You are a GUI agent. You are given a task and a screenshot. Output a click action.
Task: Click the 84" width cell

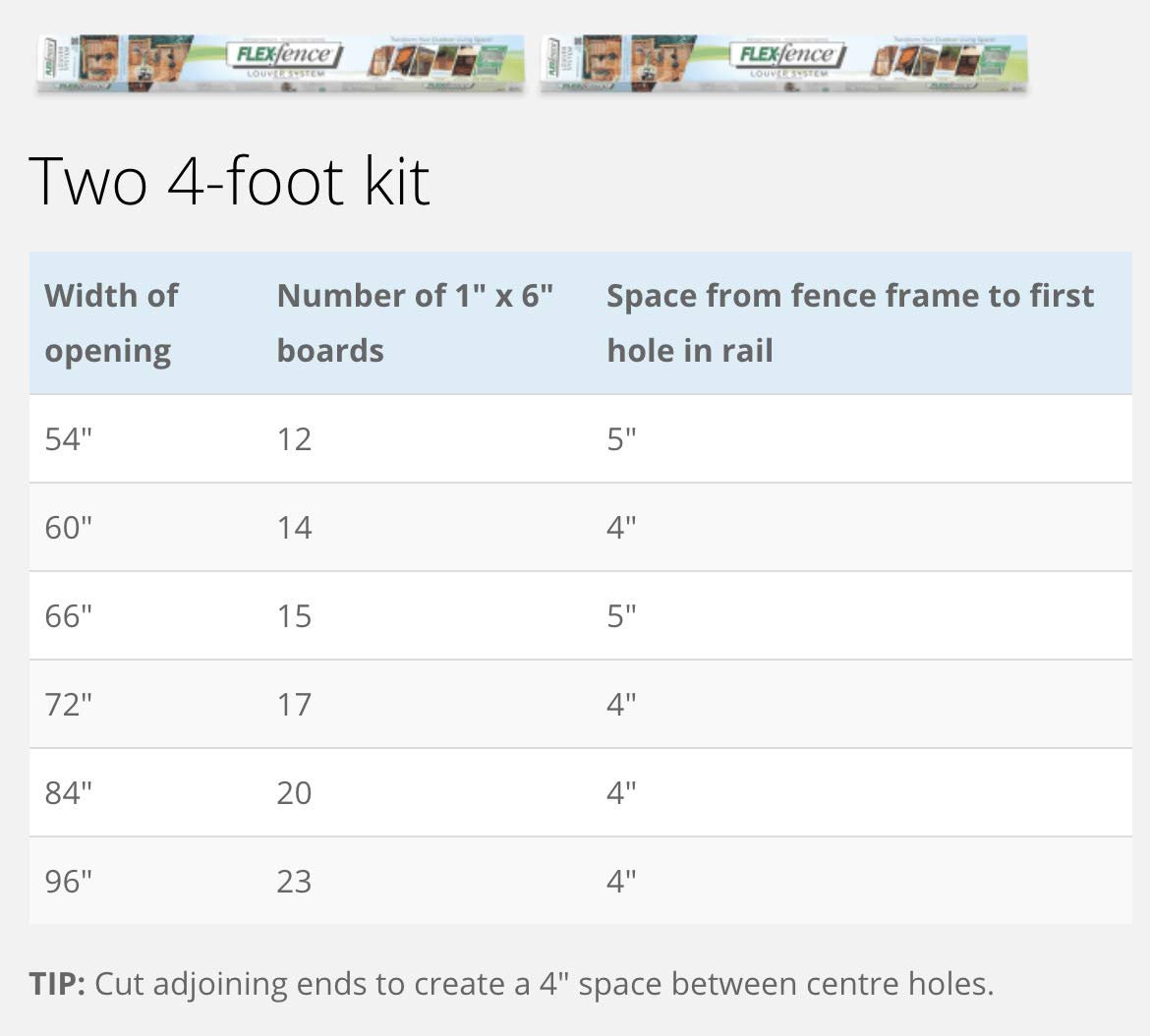click(69, 793)
